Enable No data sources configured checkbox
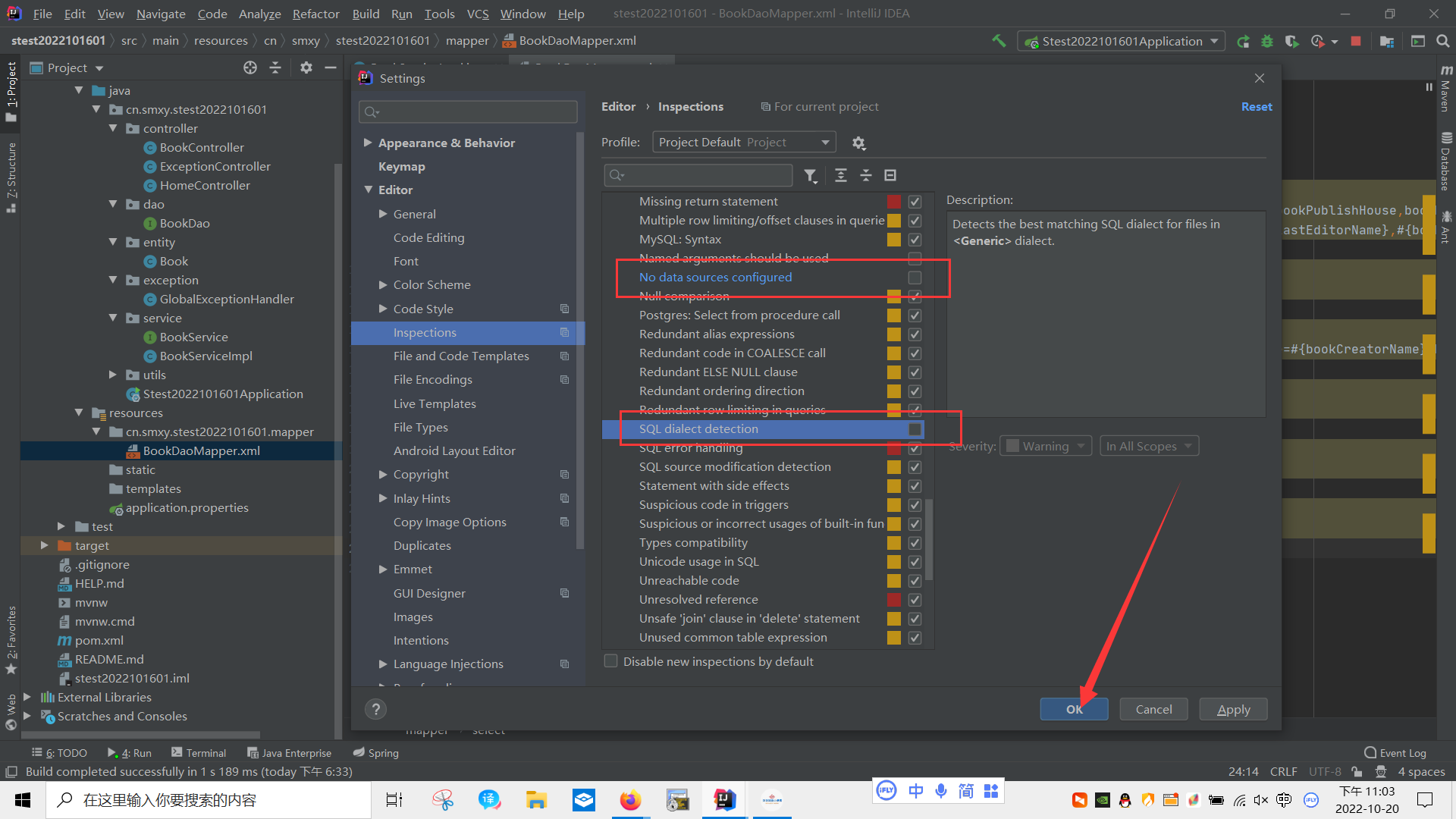Screen dimensions: 1456x819 915,278
